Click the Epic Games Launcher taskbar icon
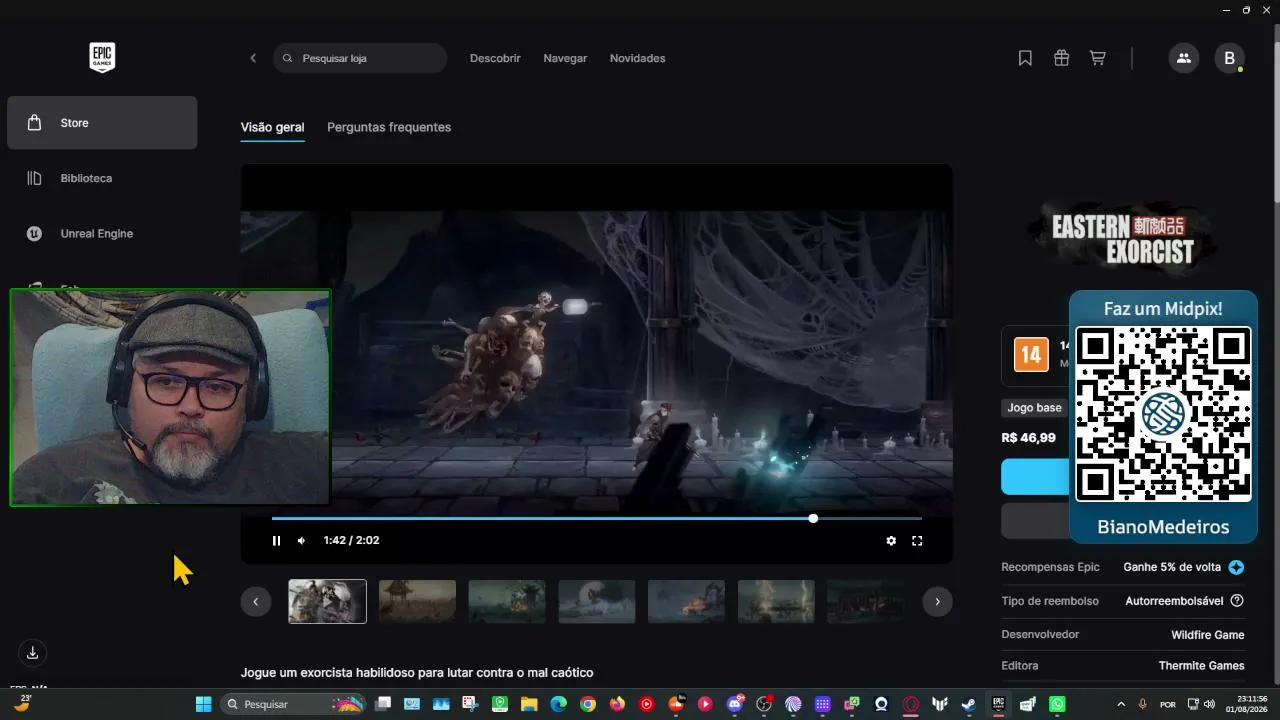 pos(998,704)
